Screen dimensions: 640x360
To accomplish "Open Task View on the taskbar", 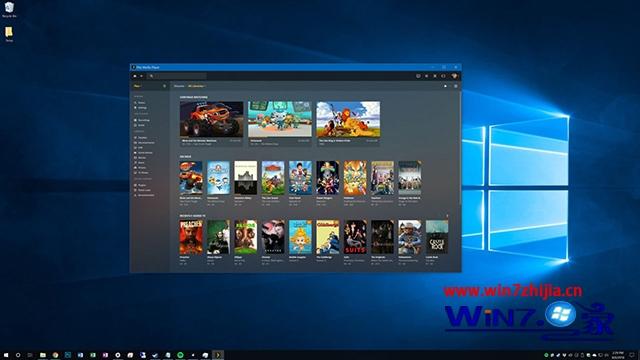I will [30, 355].
